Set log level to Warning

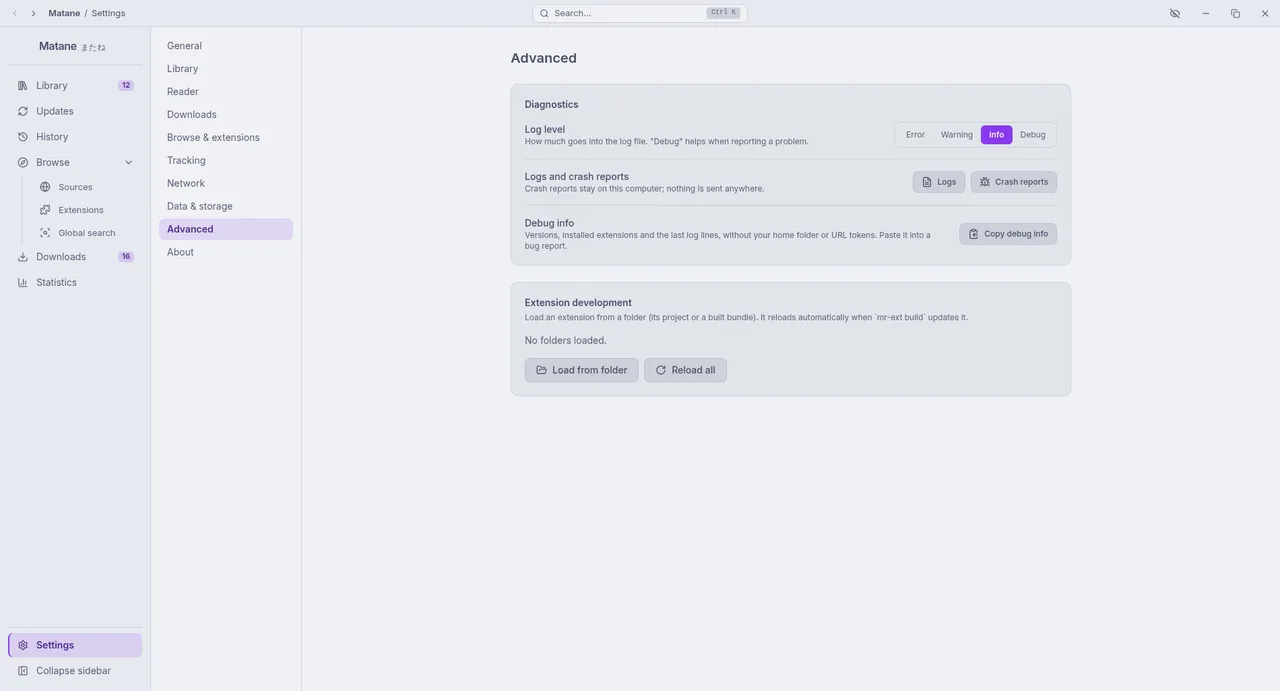957,135
